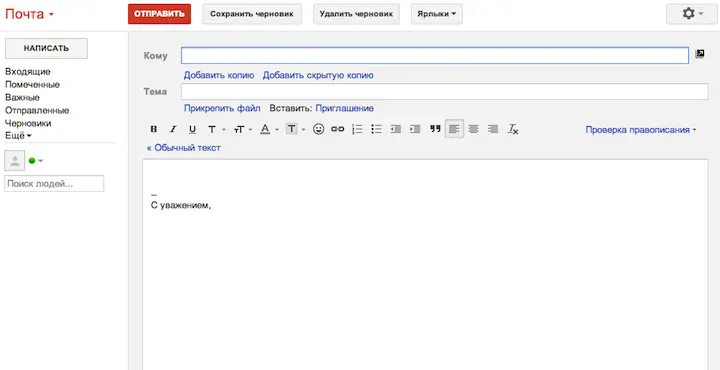Align text to the left
This screenshot has width=720, height=370.
tap(454, 129)
